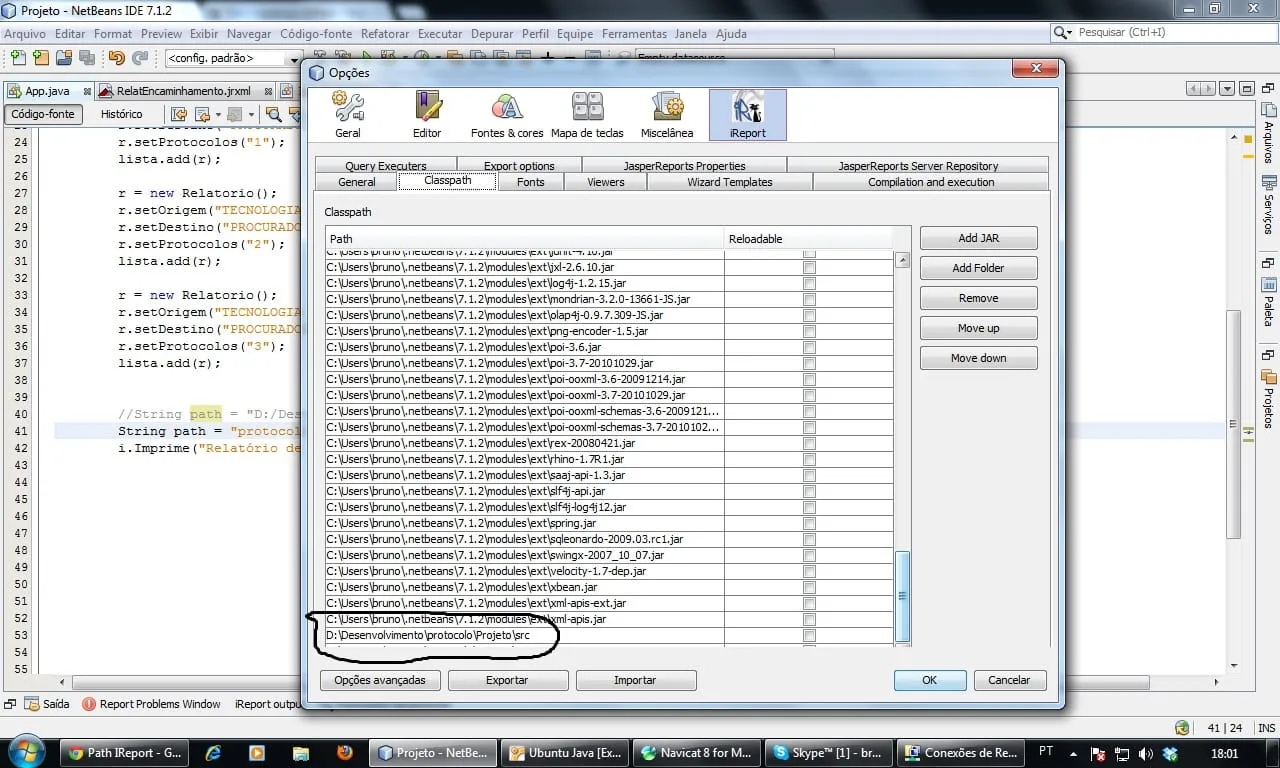
Task: Open Windows Explorer from taskbar
Action: tap(301, 753)
